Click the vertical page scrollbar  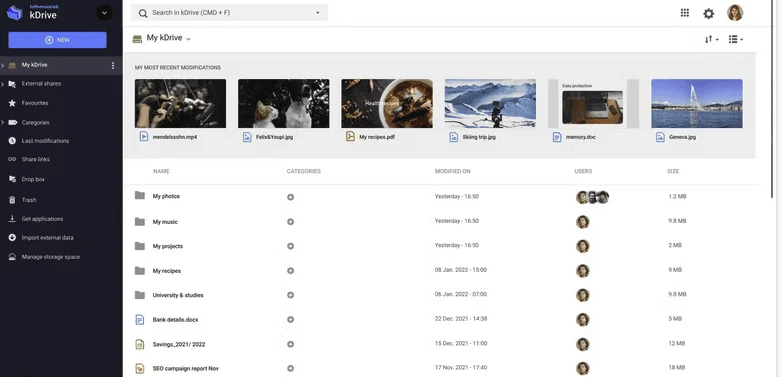click(x=773, y=100)
